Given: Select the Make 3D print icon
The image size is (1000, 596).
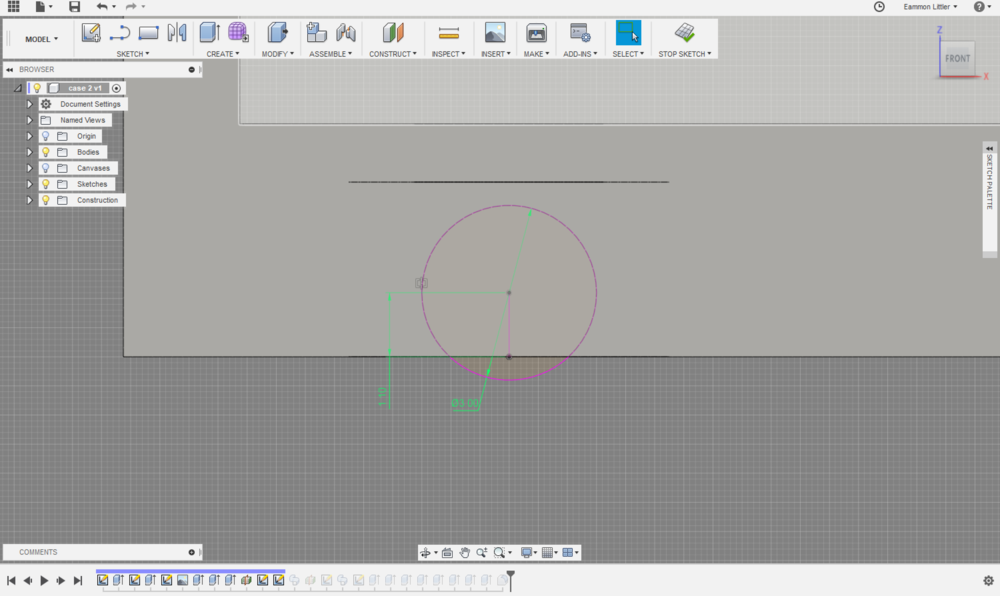Looking at the screenshot, I should (x=536, y=33).
